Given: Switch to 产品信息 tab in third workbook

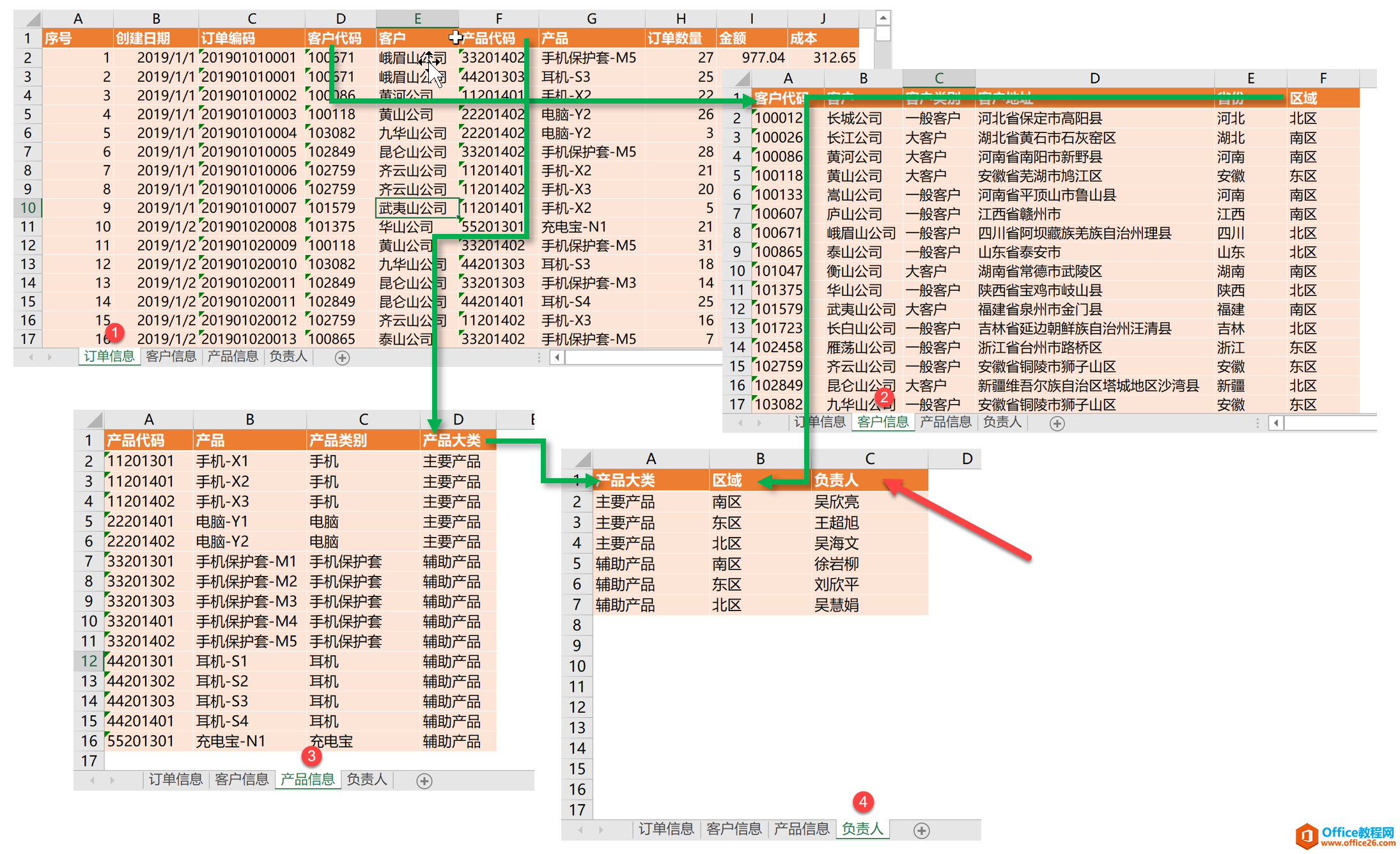Looking at the screenshot, I should (x=307, y=779).
